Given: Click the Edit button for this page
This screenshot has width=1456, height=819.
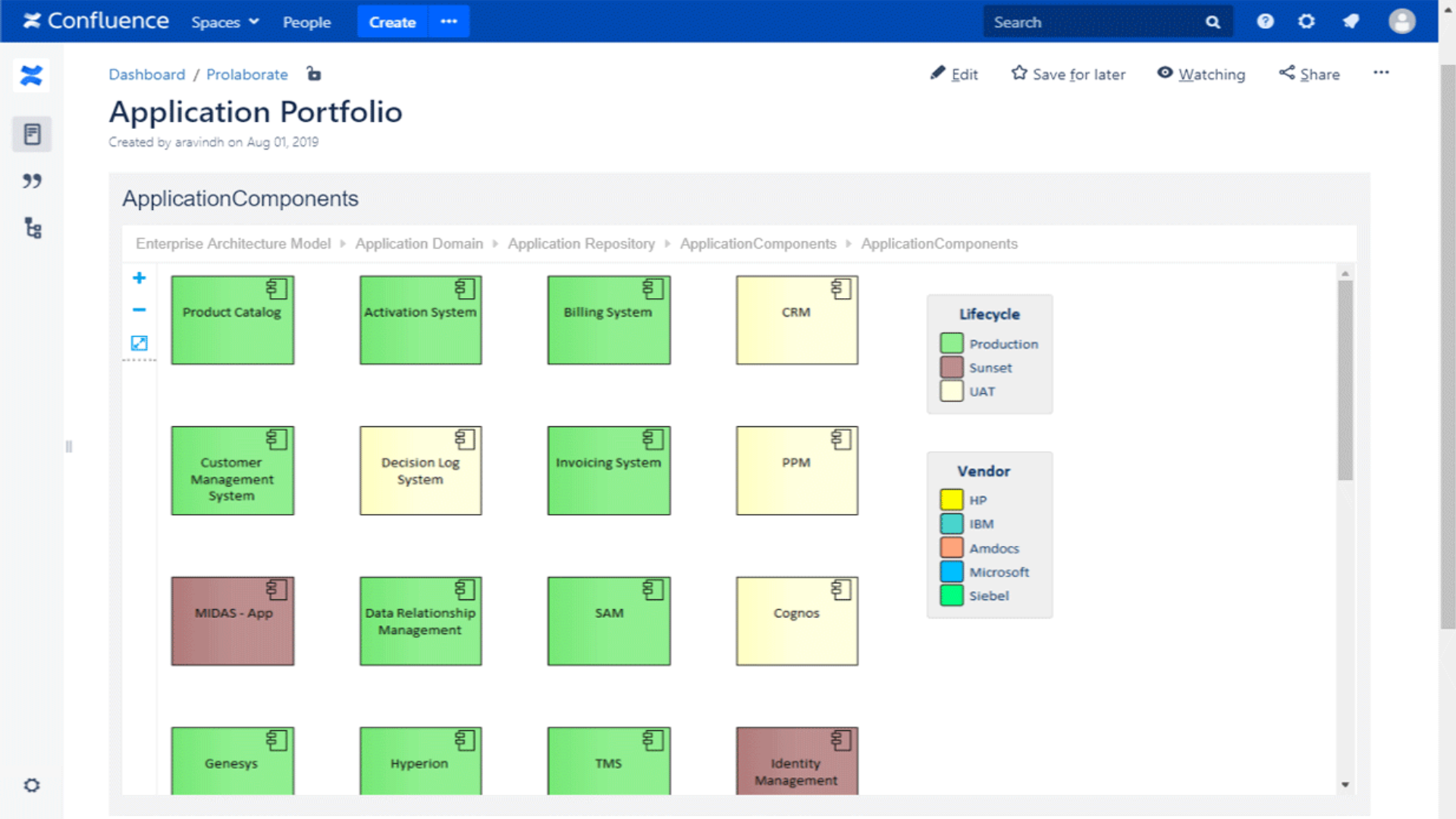Looking at the screenshot, I should (x=955, y=74).
